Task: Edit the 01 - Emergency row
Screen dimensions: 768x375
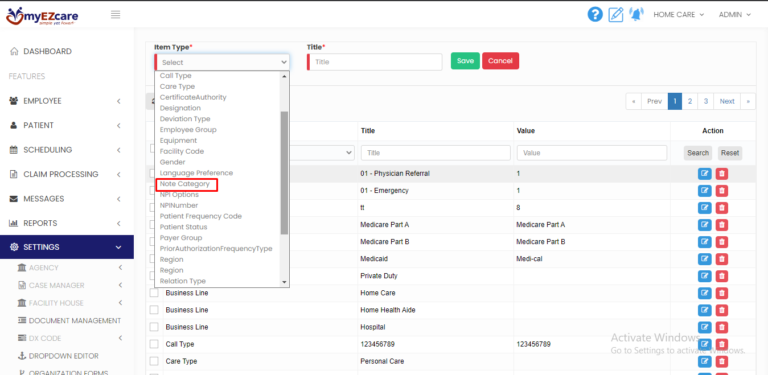Action: click(x=704, y=191)
